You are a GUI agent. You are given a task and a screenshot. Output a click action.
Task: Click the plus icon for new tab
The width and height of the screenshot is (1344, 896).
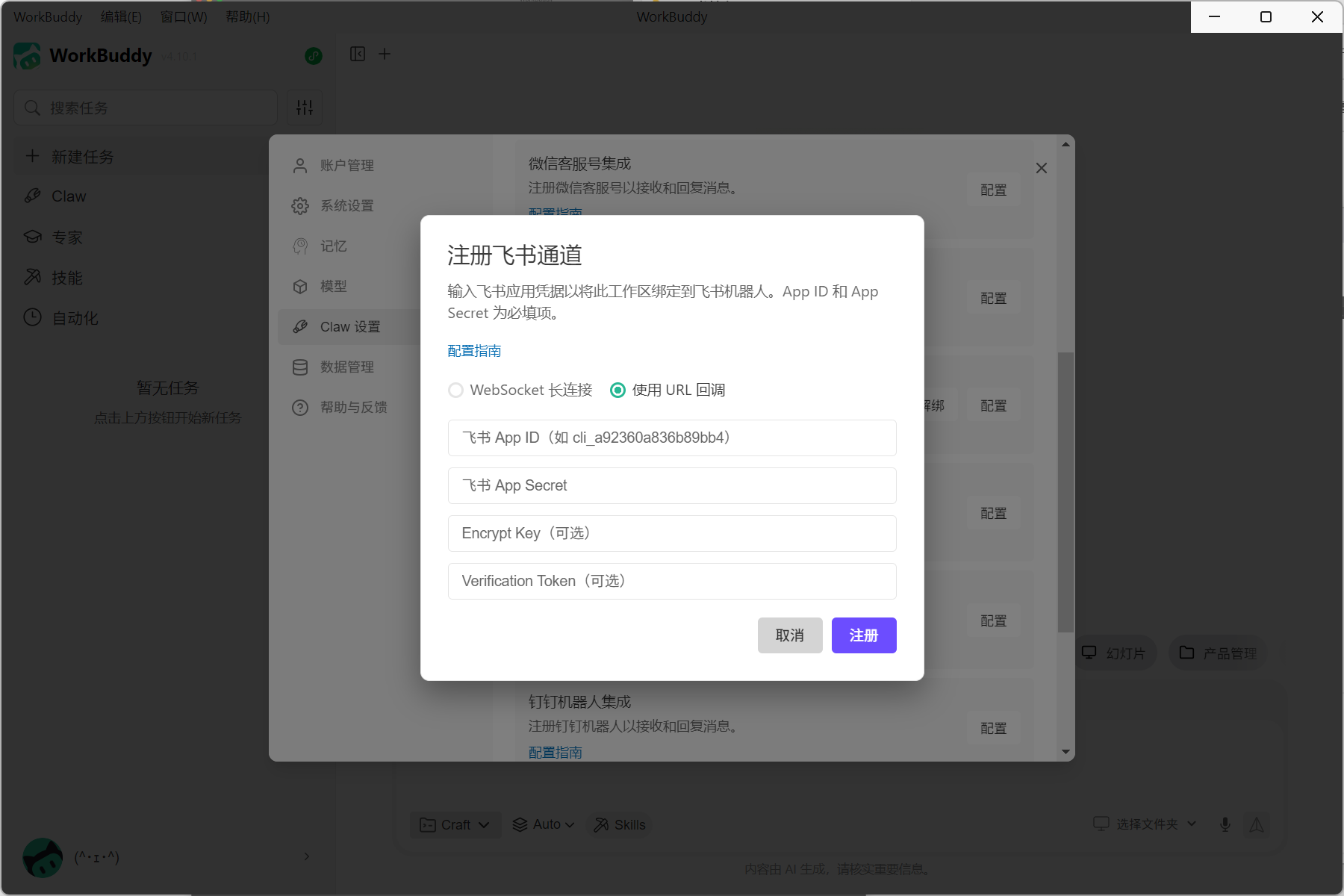coord(385,54)
